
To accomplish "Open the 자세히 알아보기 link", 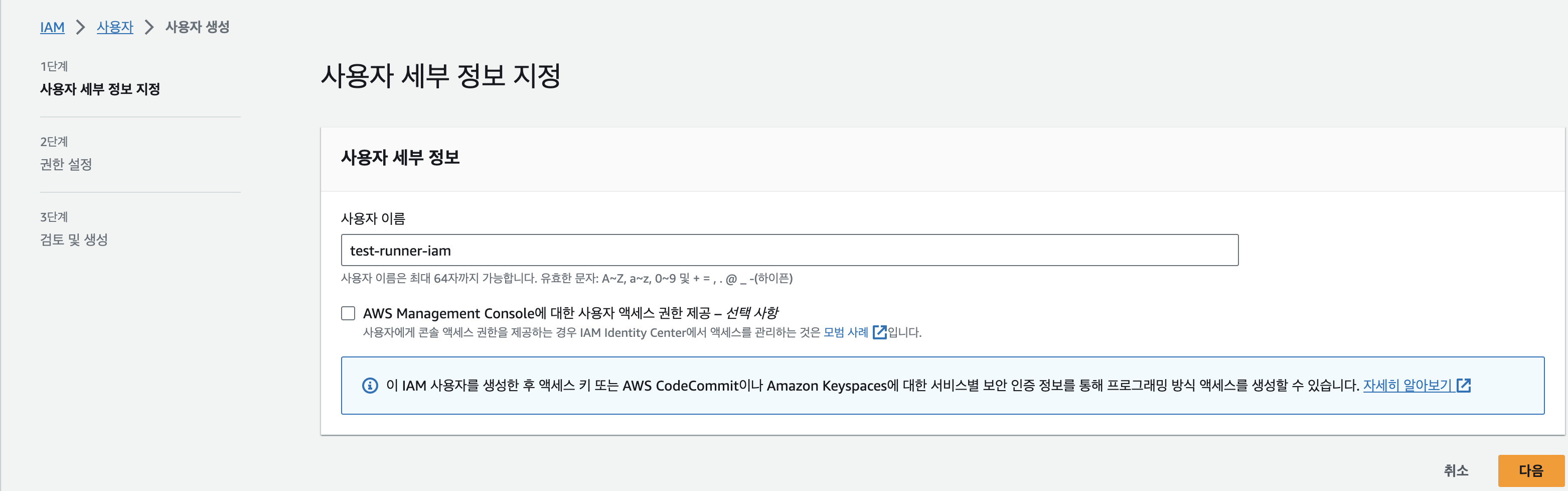I will click(x=1407, y=386).
